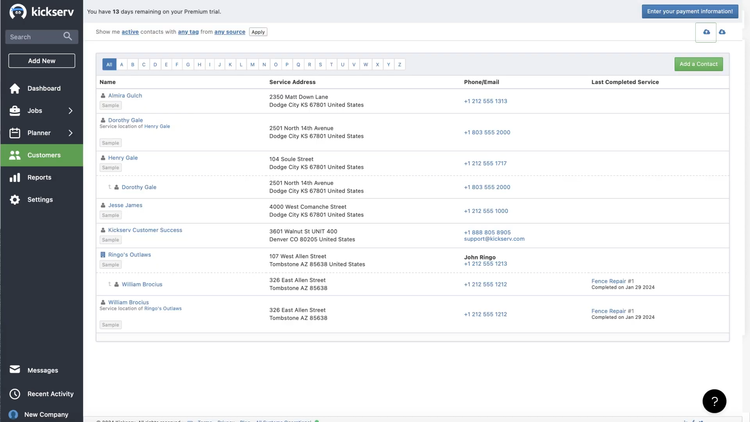Click phone number +1 212 555 1717

pos(485,164)
